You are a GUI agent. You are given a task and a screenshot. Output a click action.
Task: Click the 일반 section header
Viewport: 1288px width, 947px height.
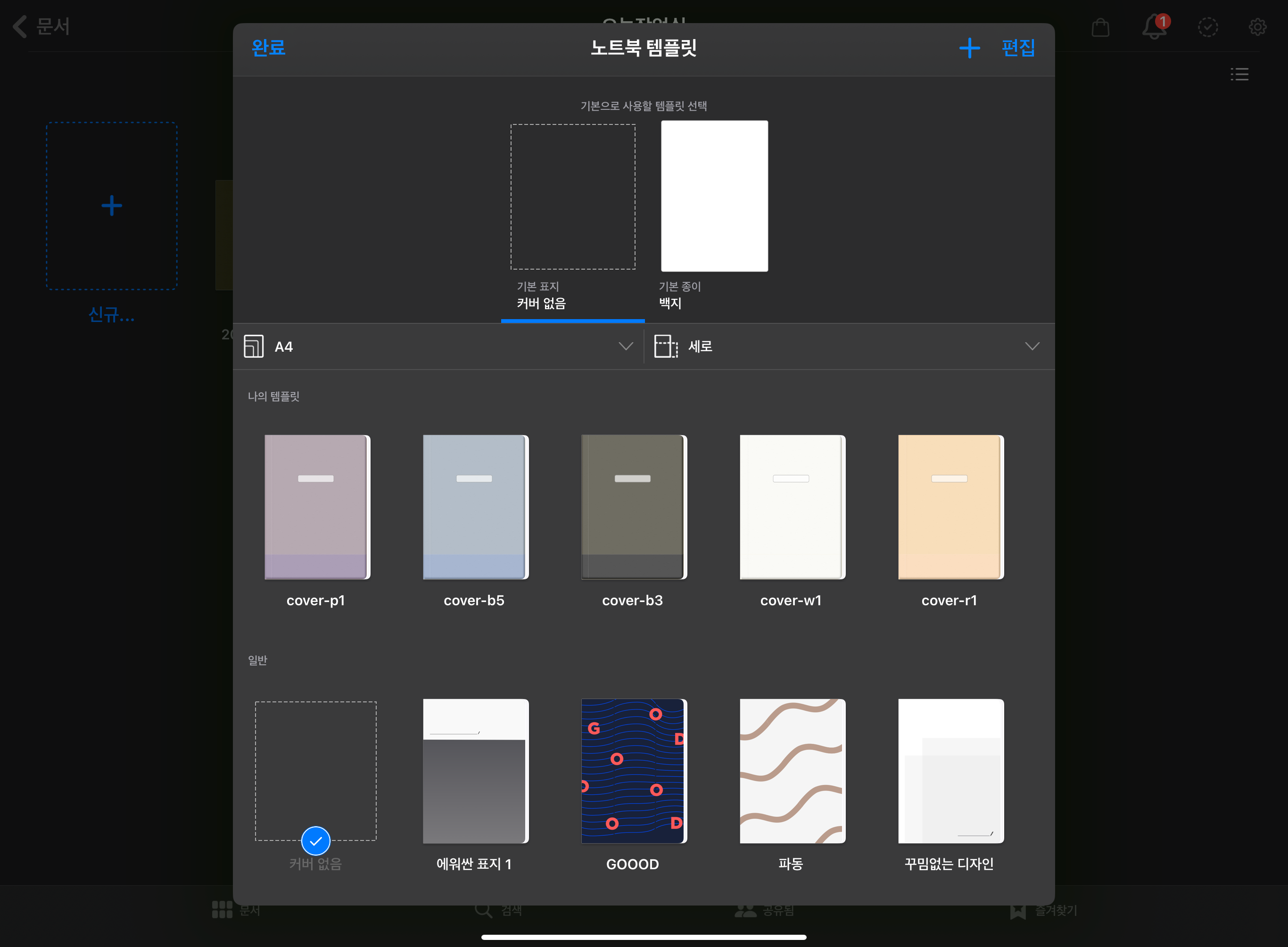257,660
